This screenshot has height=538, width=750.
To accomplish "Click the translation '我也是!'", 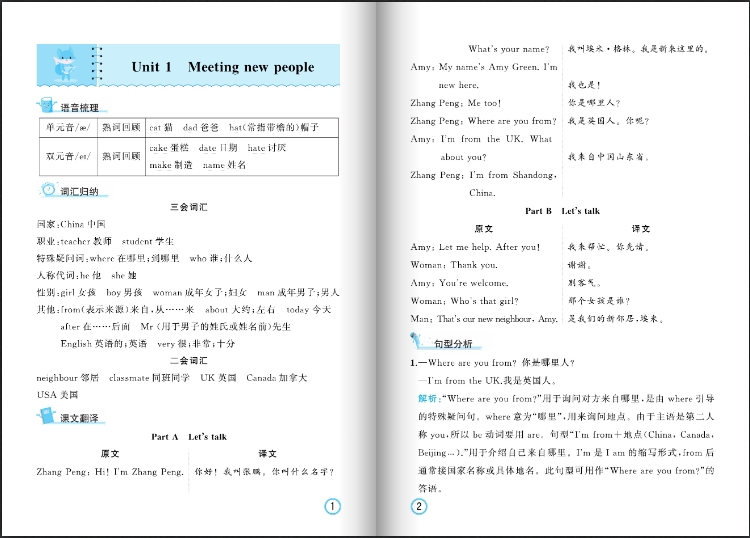I will coord(584,85).
